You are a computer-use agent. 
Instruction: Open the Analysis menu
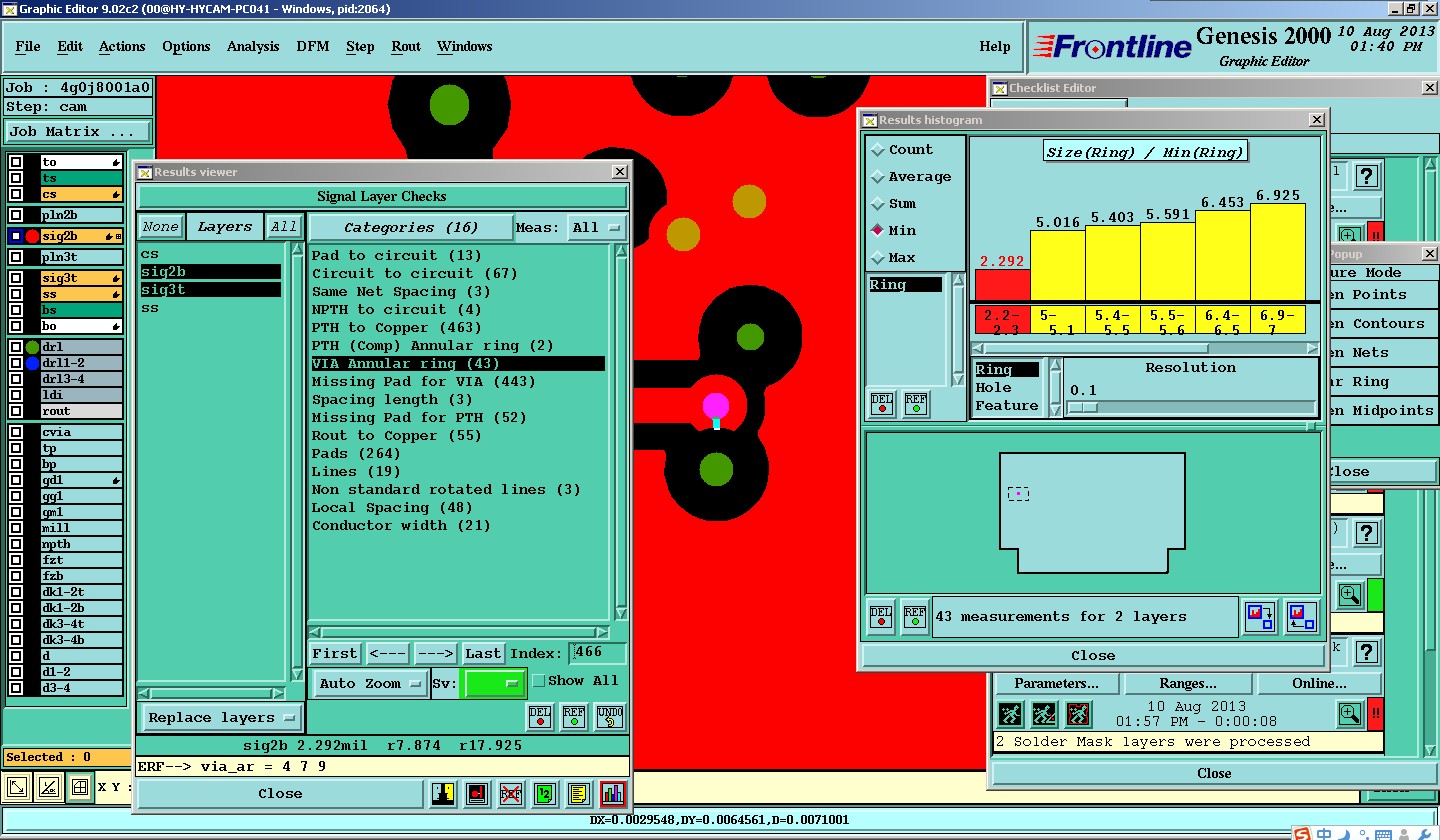(252, 47)
